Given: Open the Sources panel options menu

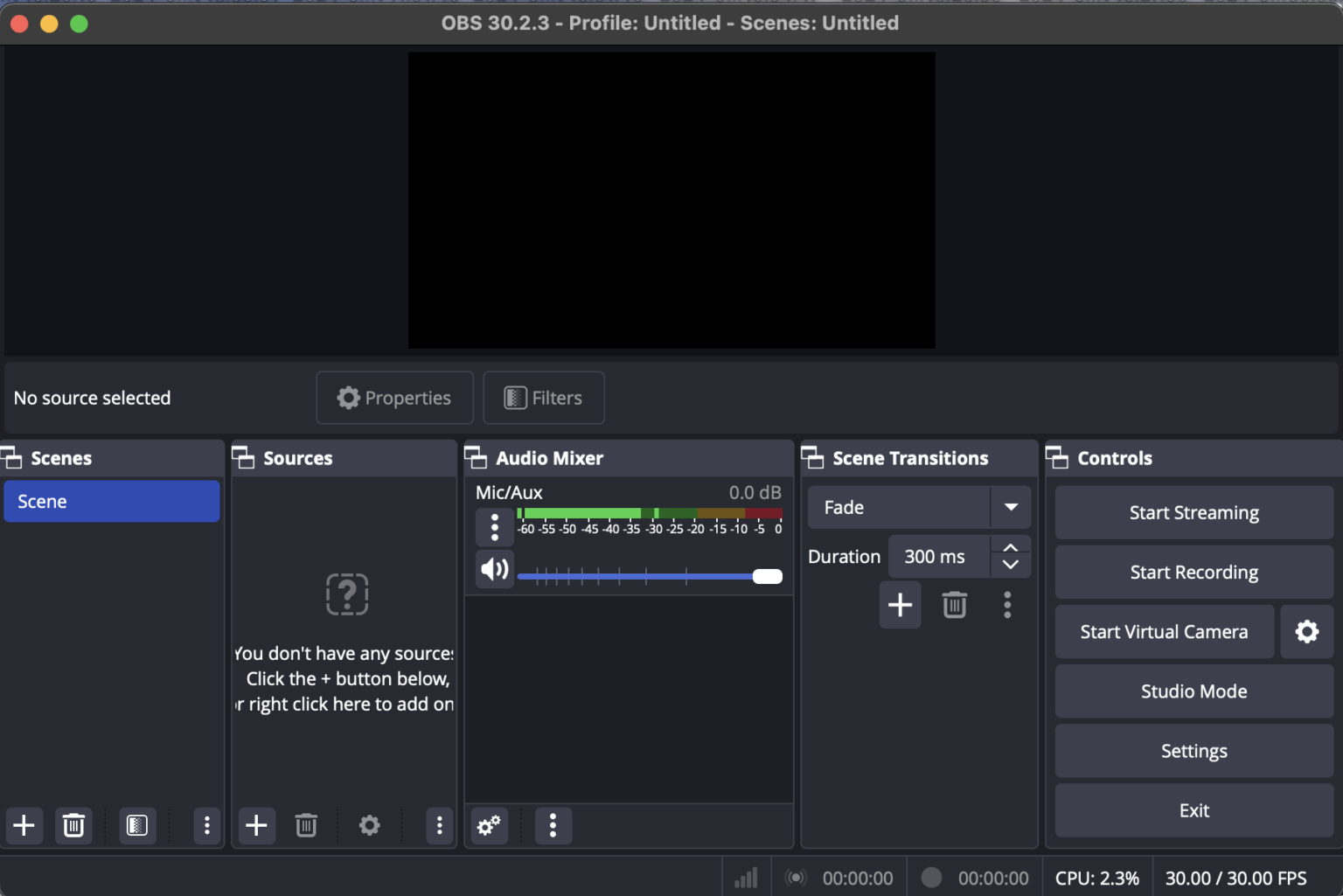Looking at the screenshot, I should click(439, 825).
